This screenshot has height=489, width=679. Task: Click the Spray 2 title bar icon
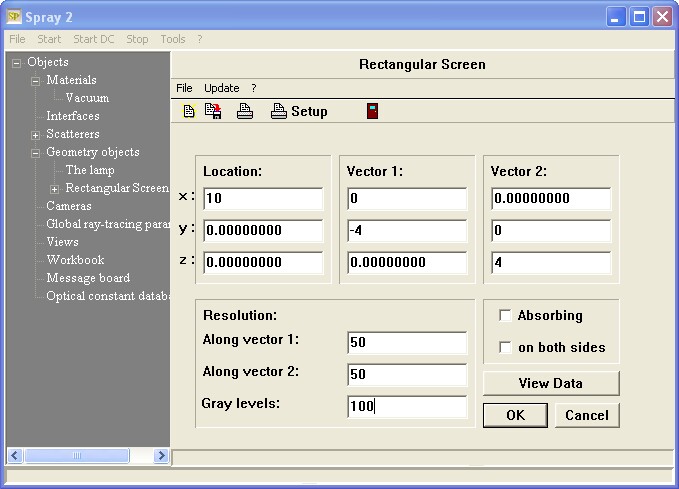click(12, 16)
